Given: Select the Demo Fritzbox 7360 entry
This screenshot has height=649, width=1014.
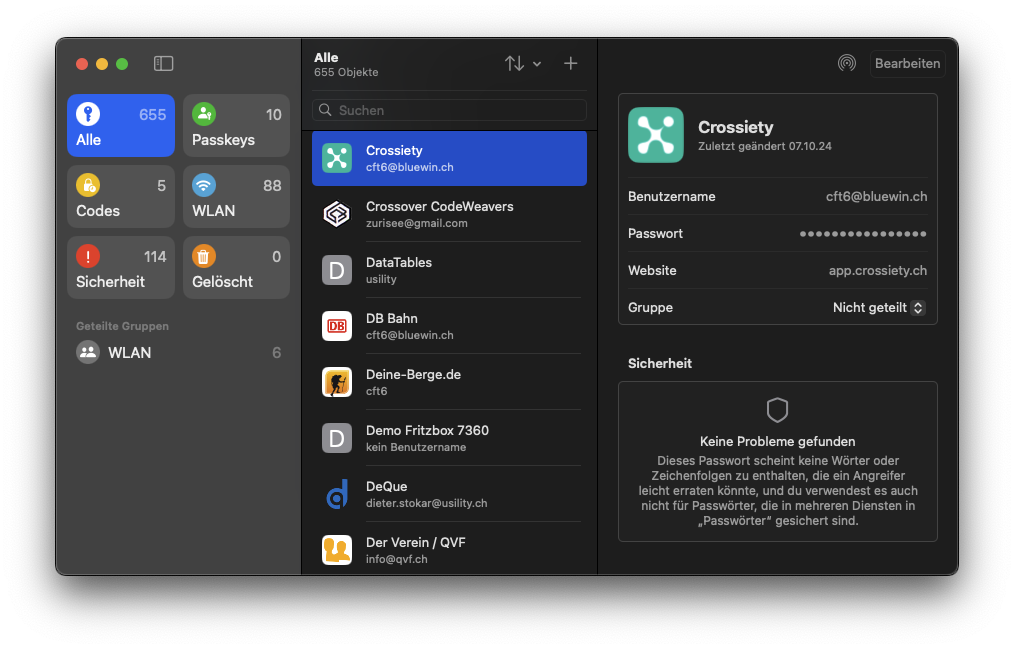Looking at the screenshot, I should (x=449, y=438).
